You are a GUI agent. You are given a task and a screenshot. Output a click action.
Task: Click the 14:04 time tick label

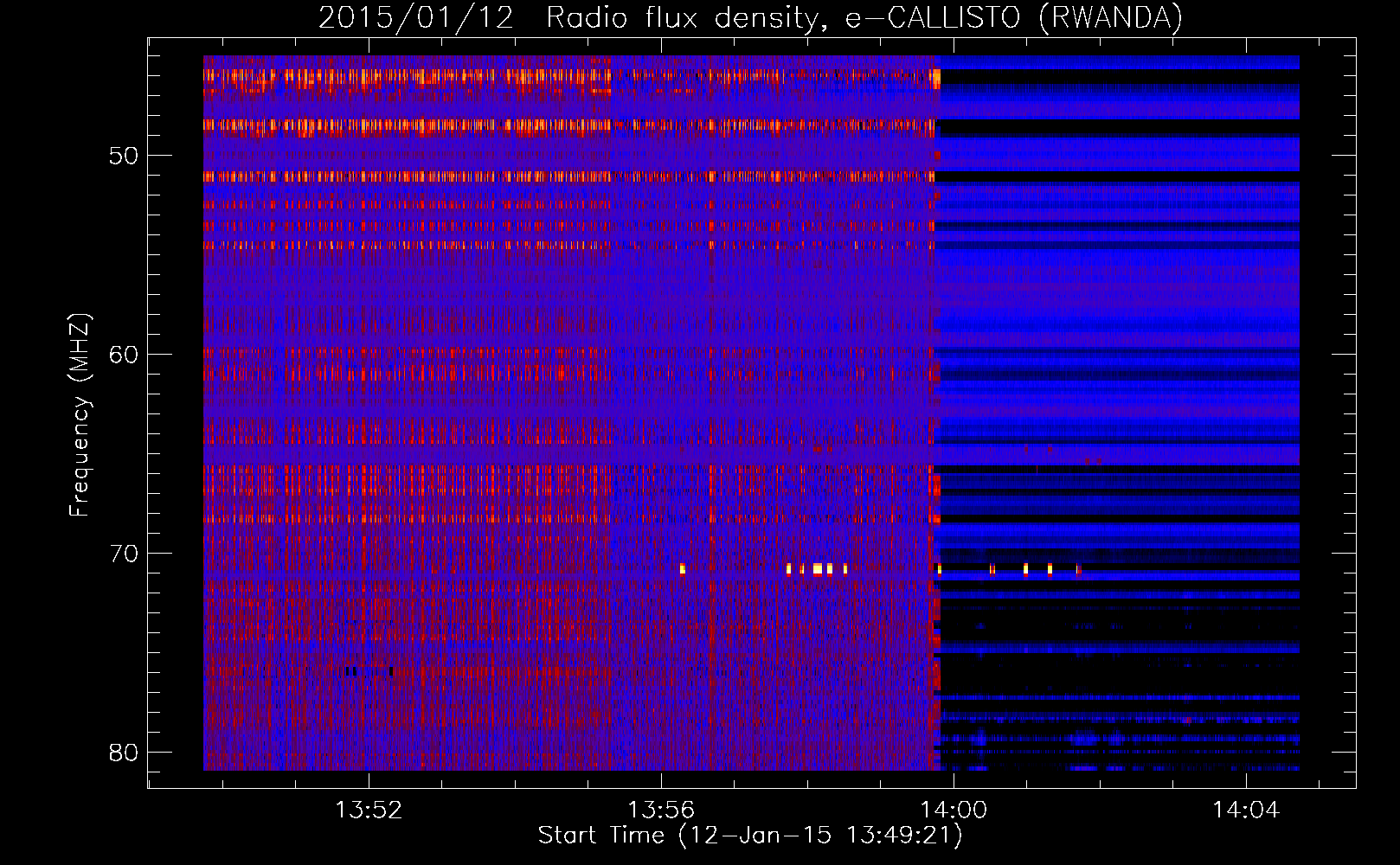point(1246,811)
